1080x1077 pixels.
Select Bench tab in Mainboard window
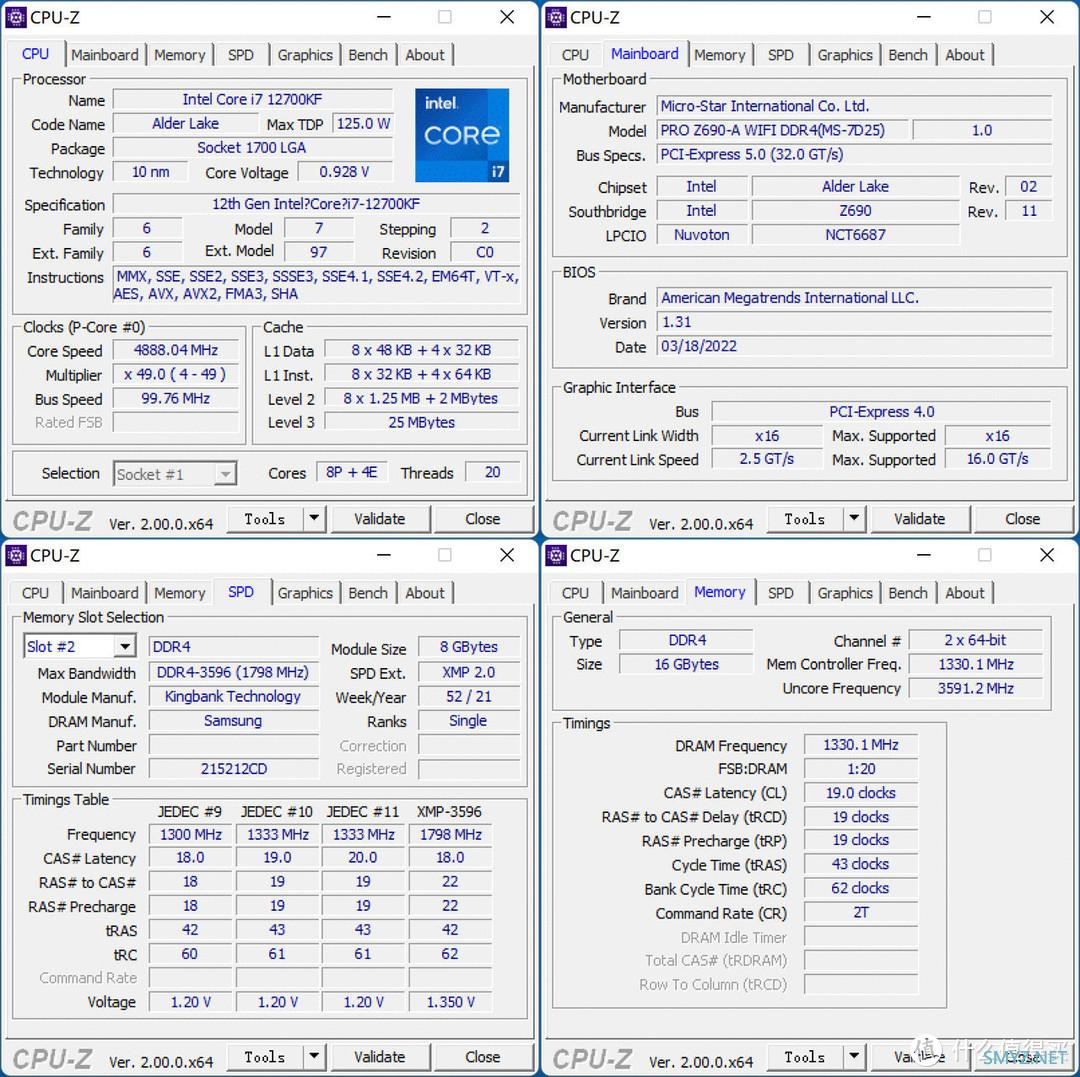coord(908,55)
